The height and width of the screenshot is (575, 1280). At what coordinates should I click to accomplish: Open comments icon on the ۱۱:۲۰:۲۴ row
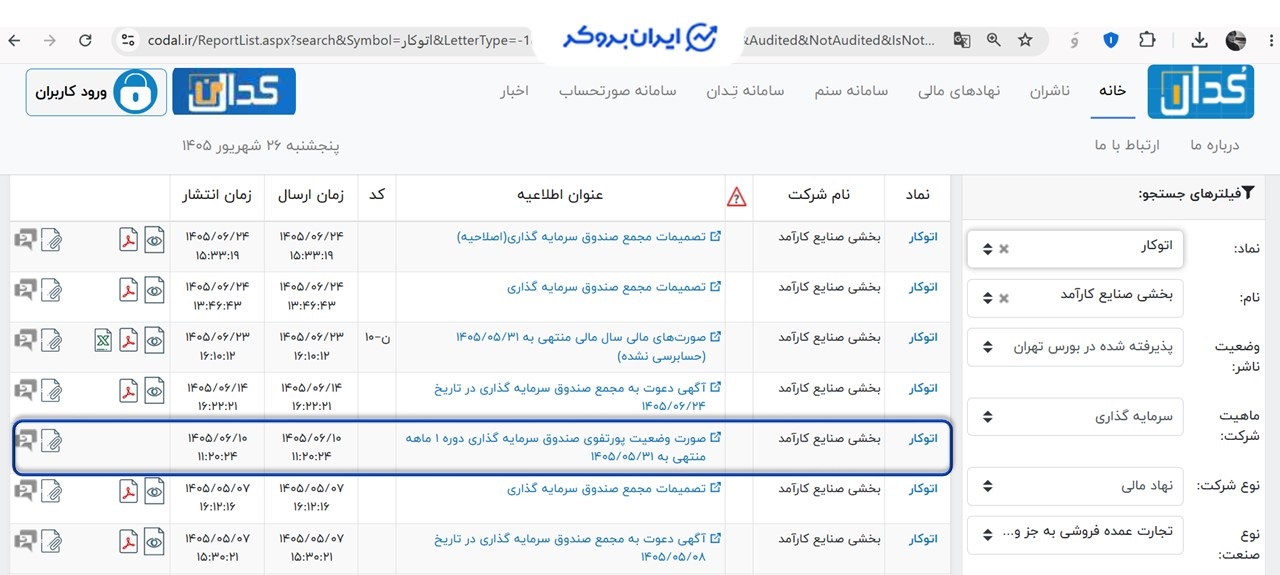(25, 440)
